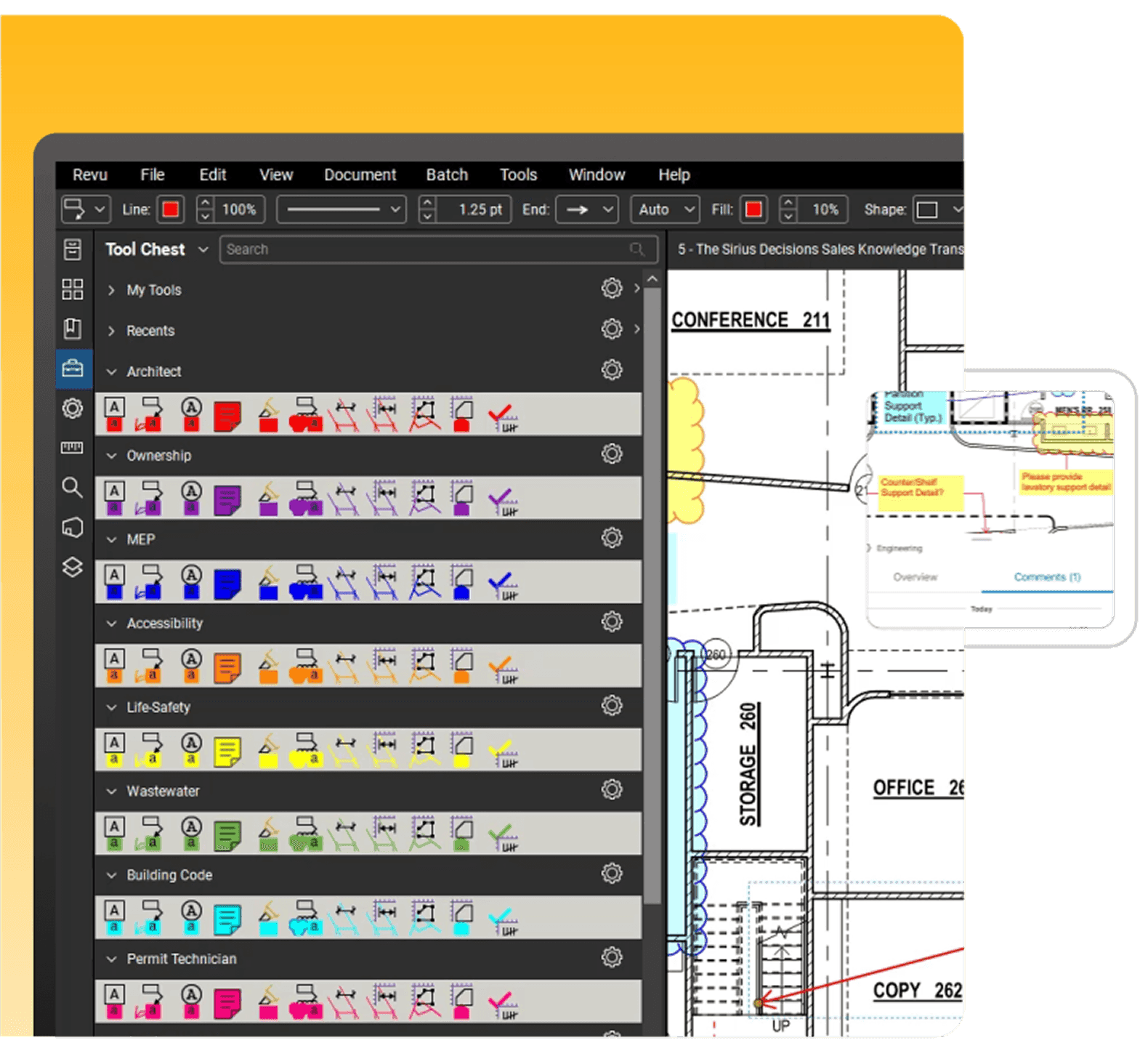1148x1051 pixels.
Task: Expand the My Tools section
Action: [x=112, y=290]
